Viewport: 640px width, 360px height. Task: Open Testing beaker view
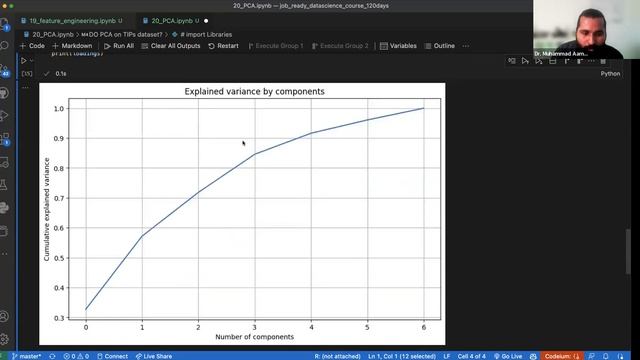4,185
